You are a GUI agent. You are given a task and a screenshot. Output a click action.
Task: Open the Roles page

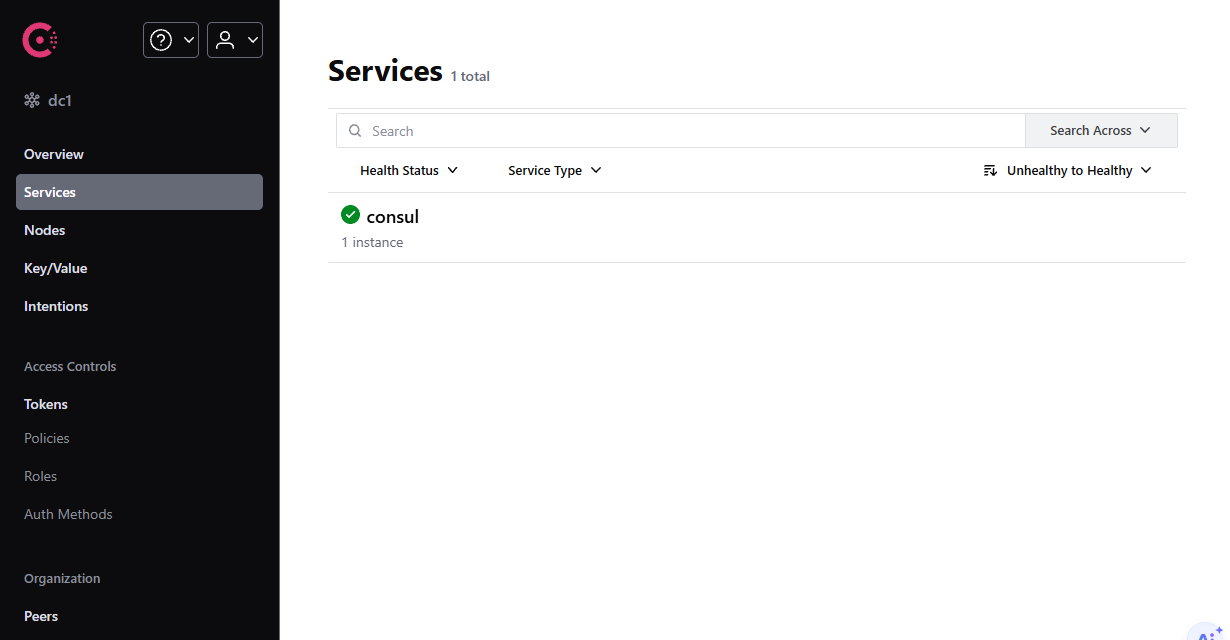[x=41, y=476]
